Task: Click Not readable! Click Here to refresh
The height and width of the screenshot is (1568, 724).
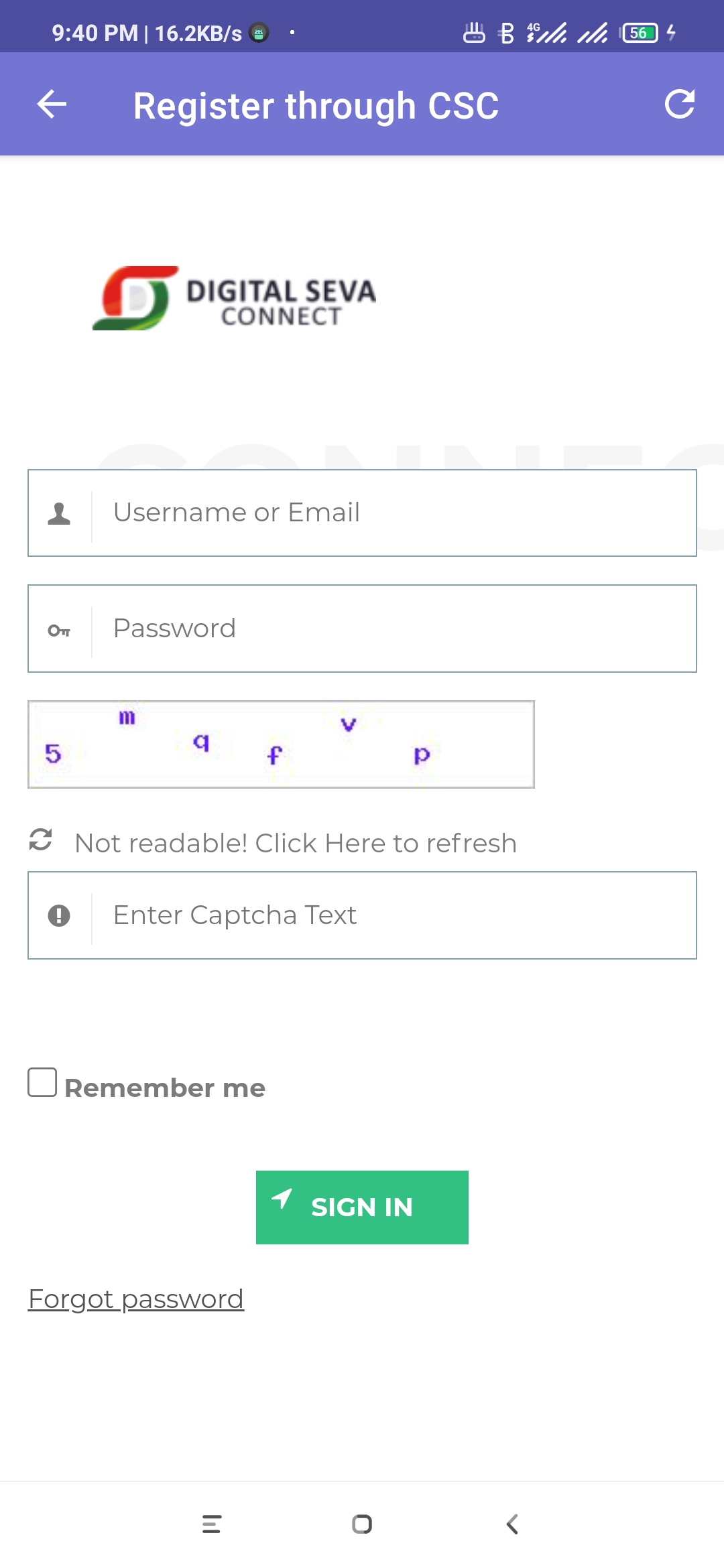Action: (x=296, y=843)
